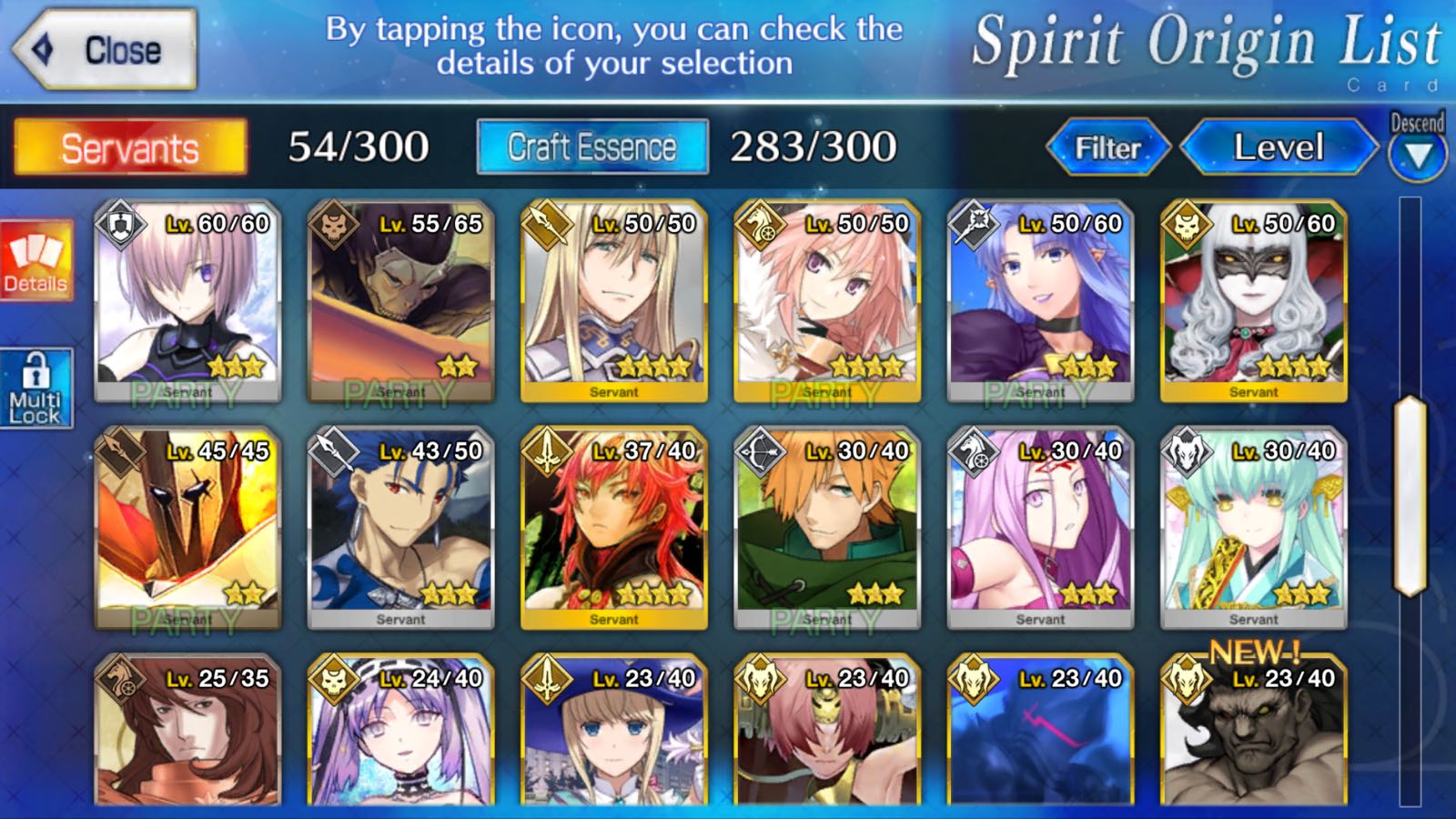The image size is (1456, 819).
Task: Toggle the Multi Lock padlock icon
Action: coord(35,389)
